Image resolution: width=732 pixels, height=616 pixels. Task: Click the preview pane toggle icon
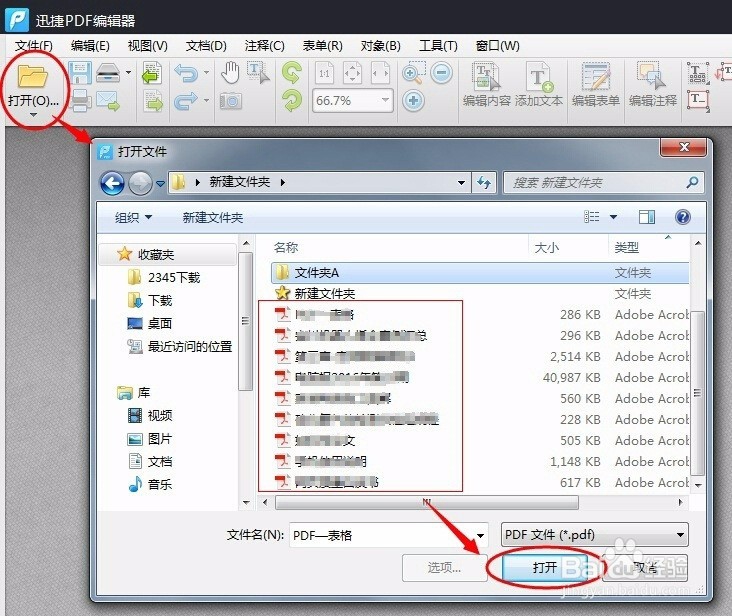click(647, 217)
